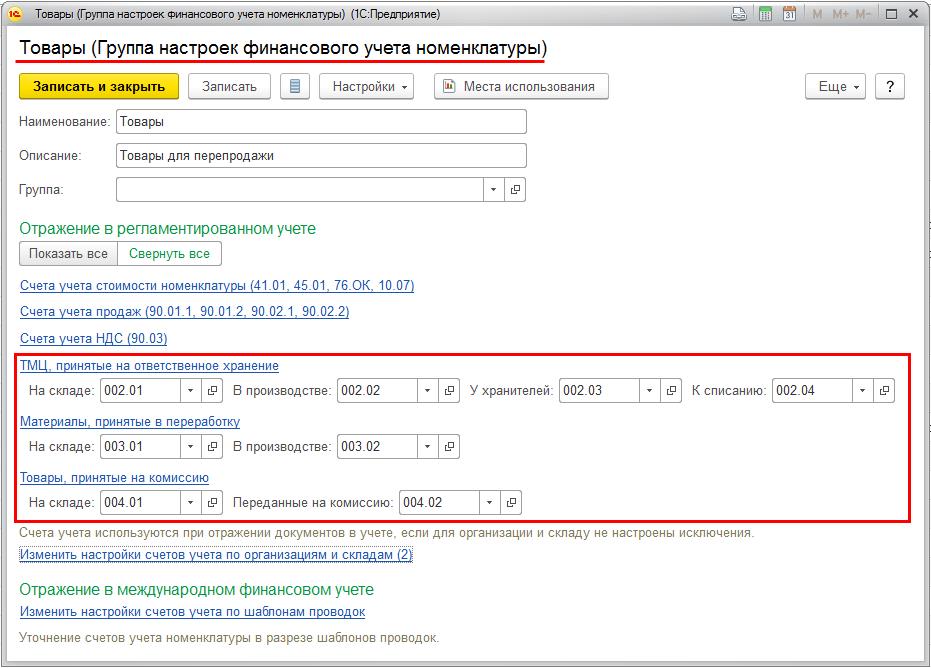931x668 pixels.
Task: Click the 004.02 Переданные на комиссию field
Action: [x=439, y=502]
